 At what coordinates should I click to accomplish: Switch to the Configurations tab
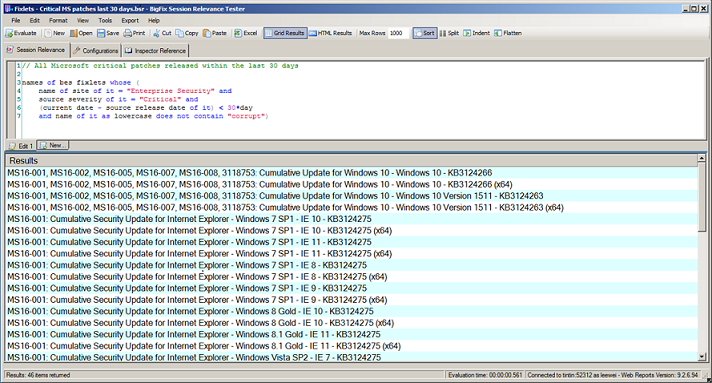click(96, 51)
